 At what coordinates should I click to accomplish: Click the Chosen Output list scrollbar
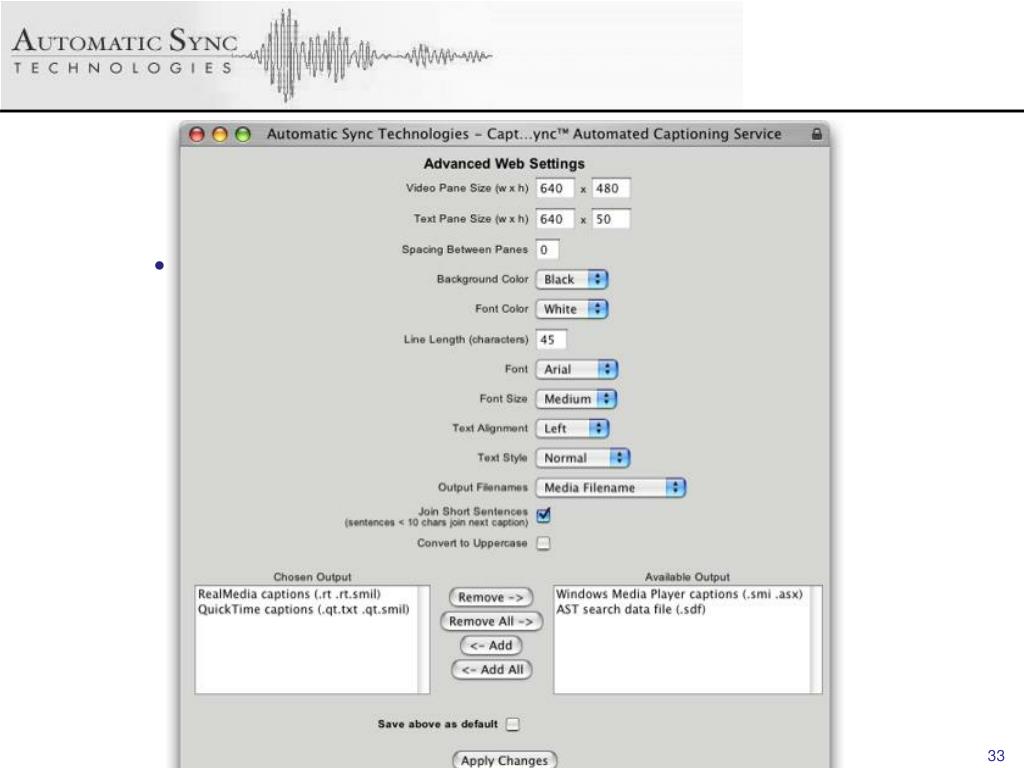424,639
